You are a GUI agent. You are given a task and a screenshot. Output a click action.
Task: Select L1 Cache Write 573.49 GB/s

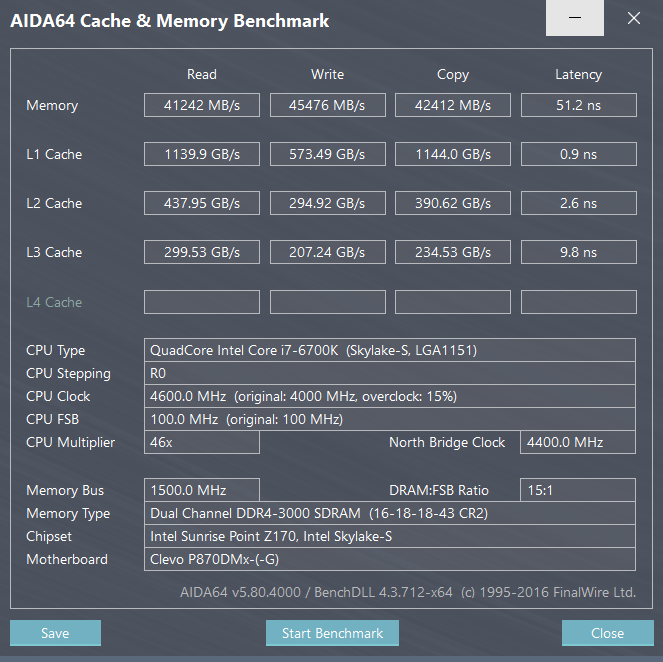pos(328,154)
